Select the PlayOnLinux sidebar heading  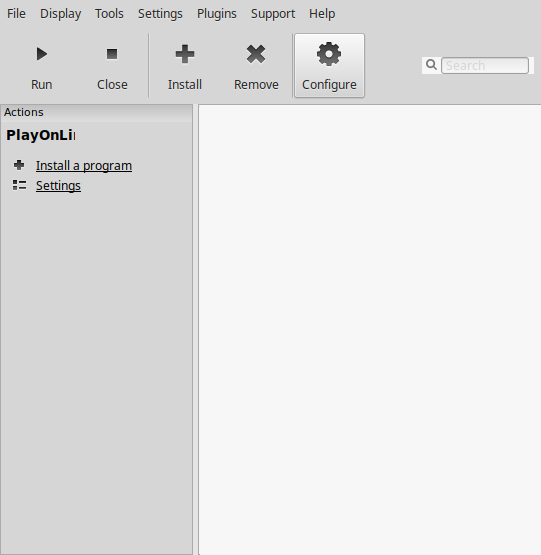(x=40, y=135)
